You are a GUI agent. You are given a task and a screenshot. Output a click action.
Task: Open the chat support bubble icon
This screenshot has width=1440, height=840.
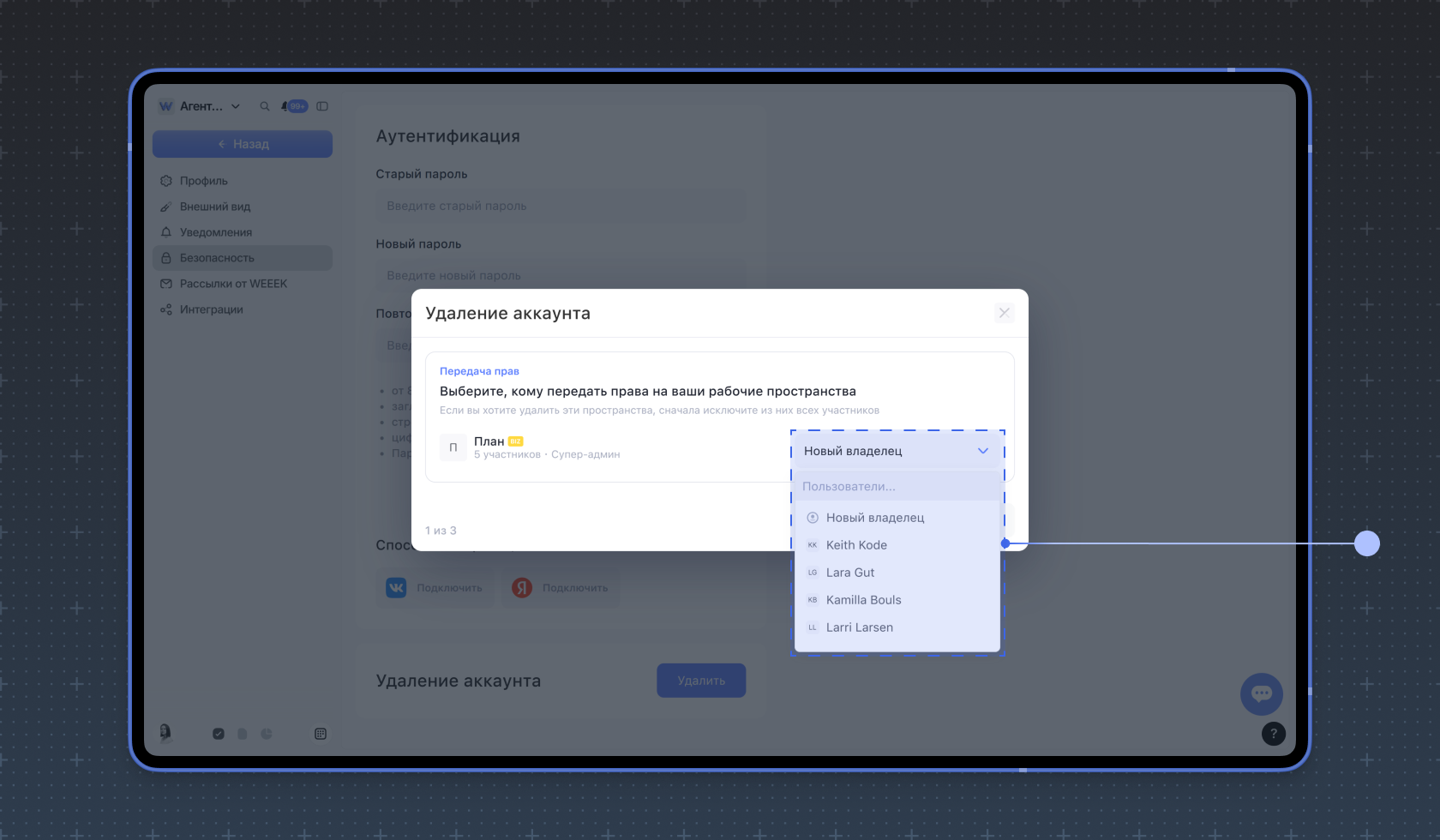point(1261,693)
